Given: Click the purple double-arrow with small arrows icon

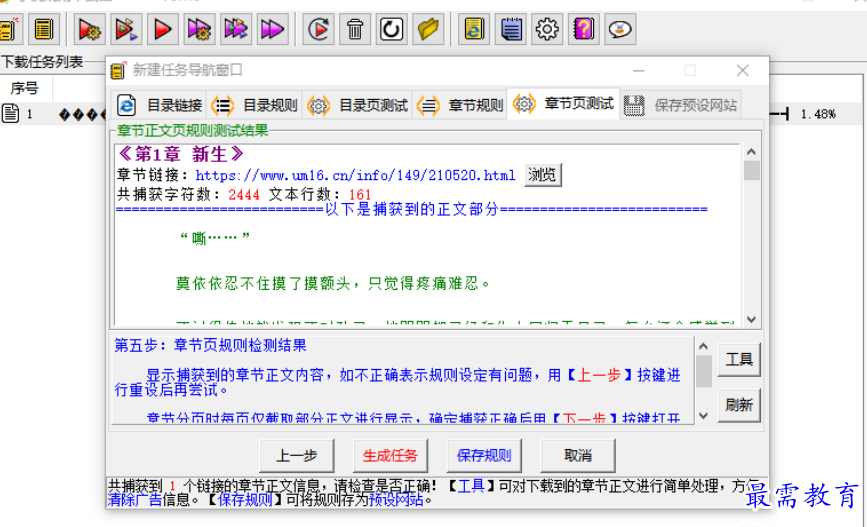Looking at the screenshot, I should (x=236, y=29).
